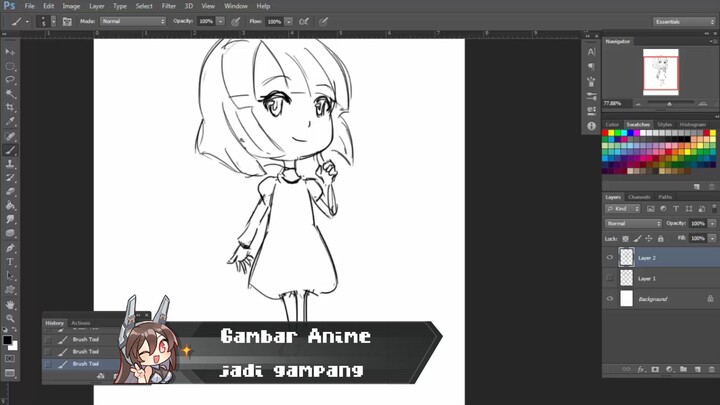
Task: Select the Zoom tool
Action: tap(10, 318)
